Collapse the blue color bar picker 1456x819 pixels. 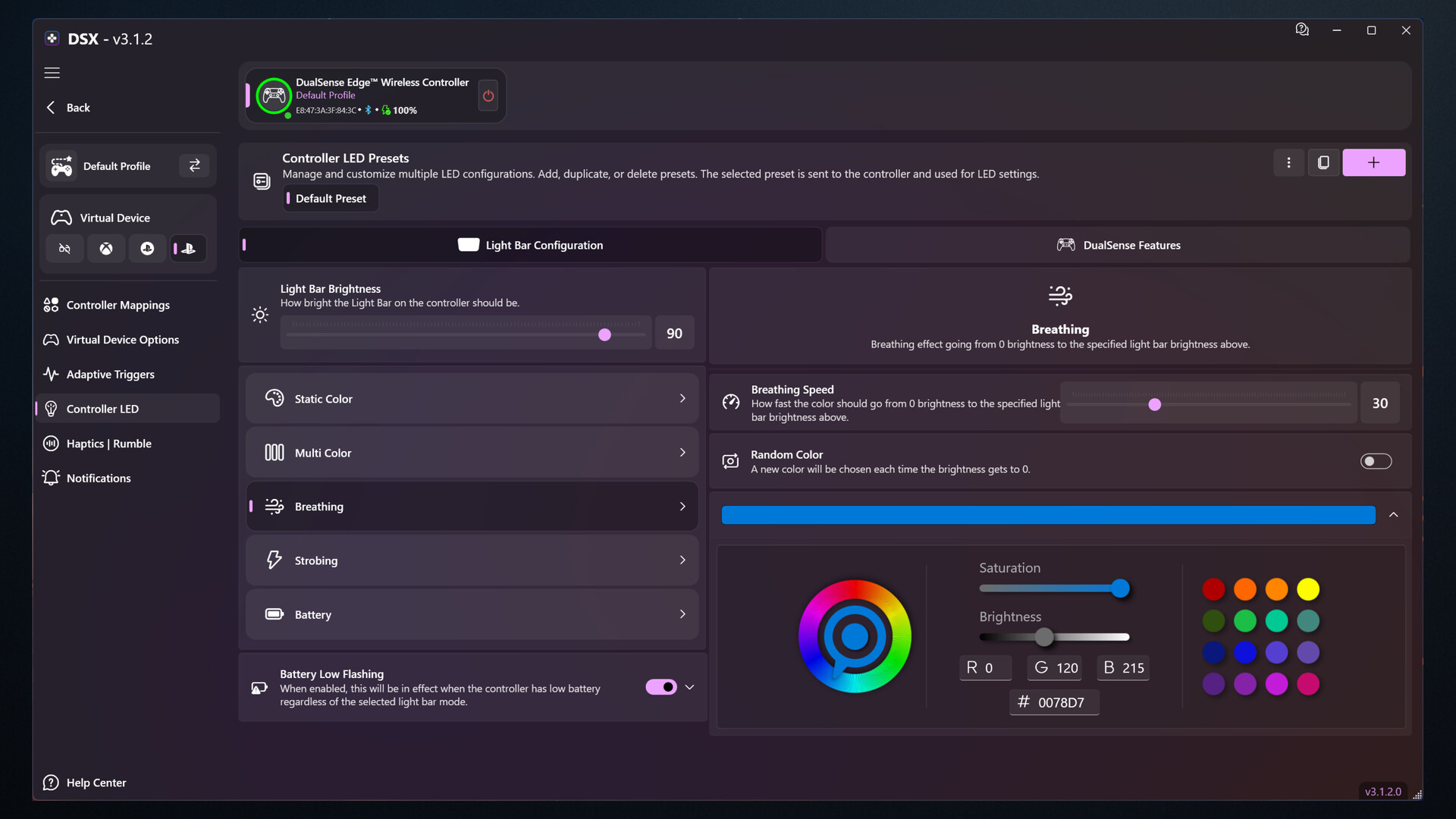click(x=1393, y=514)
